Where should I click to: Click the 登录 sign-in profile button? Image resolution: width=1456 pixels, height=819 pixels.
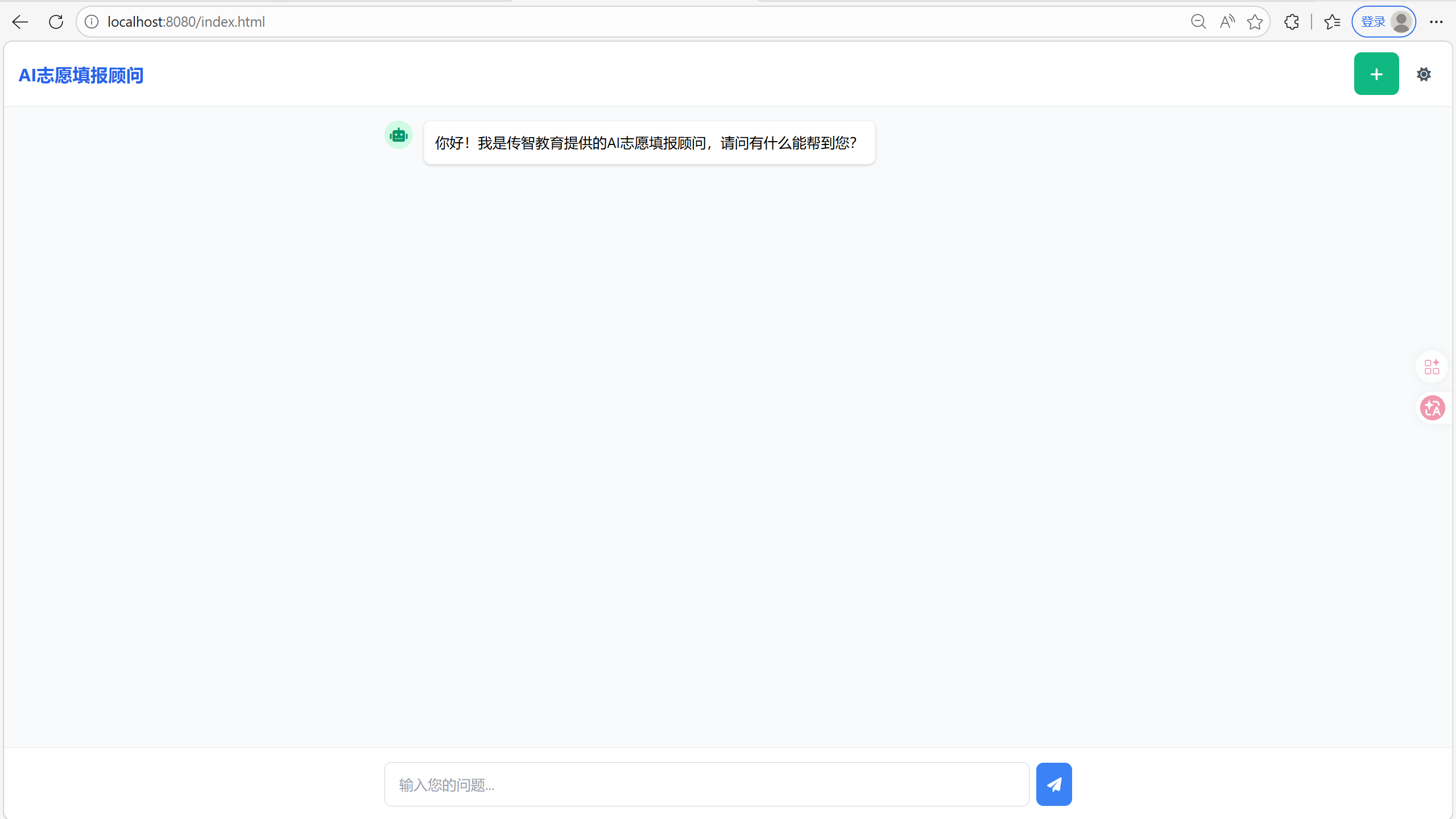[1383, 22]
